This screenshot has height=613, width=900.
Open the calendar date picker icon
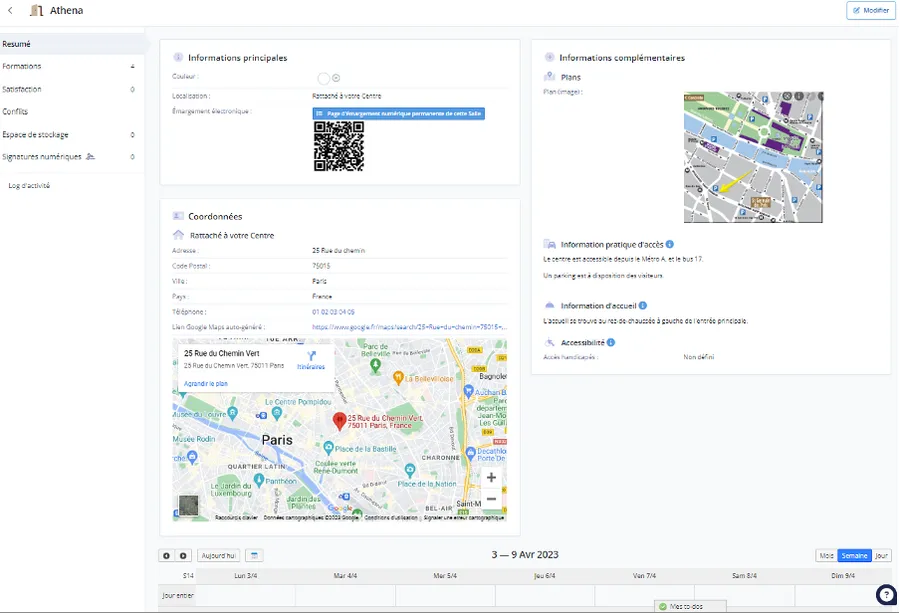pyautogui.click(x=255, y=556)
